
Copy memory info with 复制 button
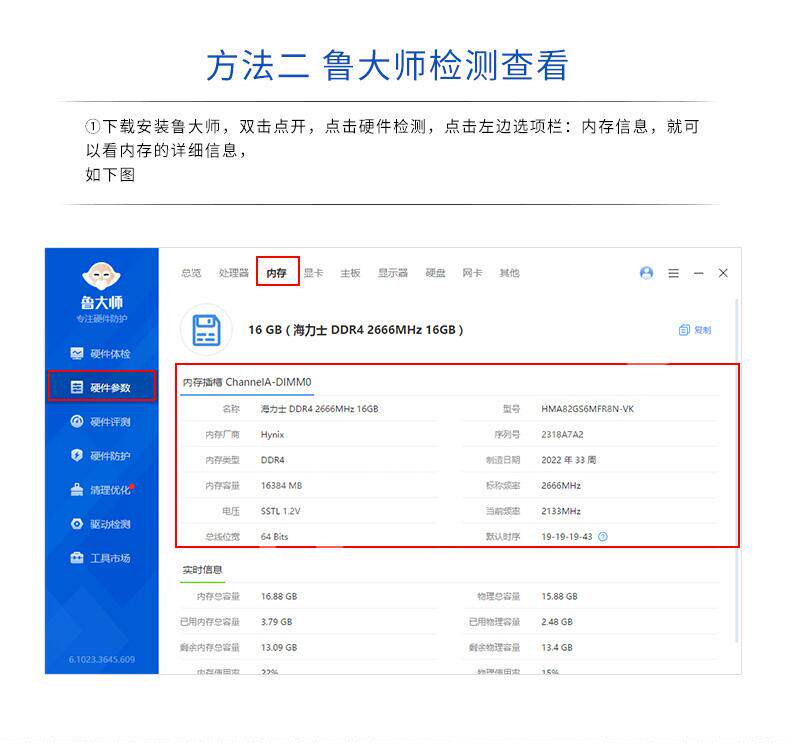(x=695, y=330)
